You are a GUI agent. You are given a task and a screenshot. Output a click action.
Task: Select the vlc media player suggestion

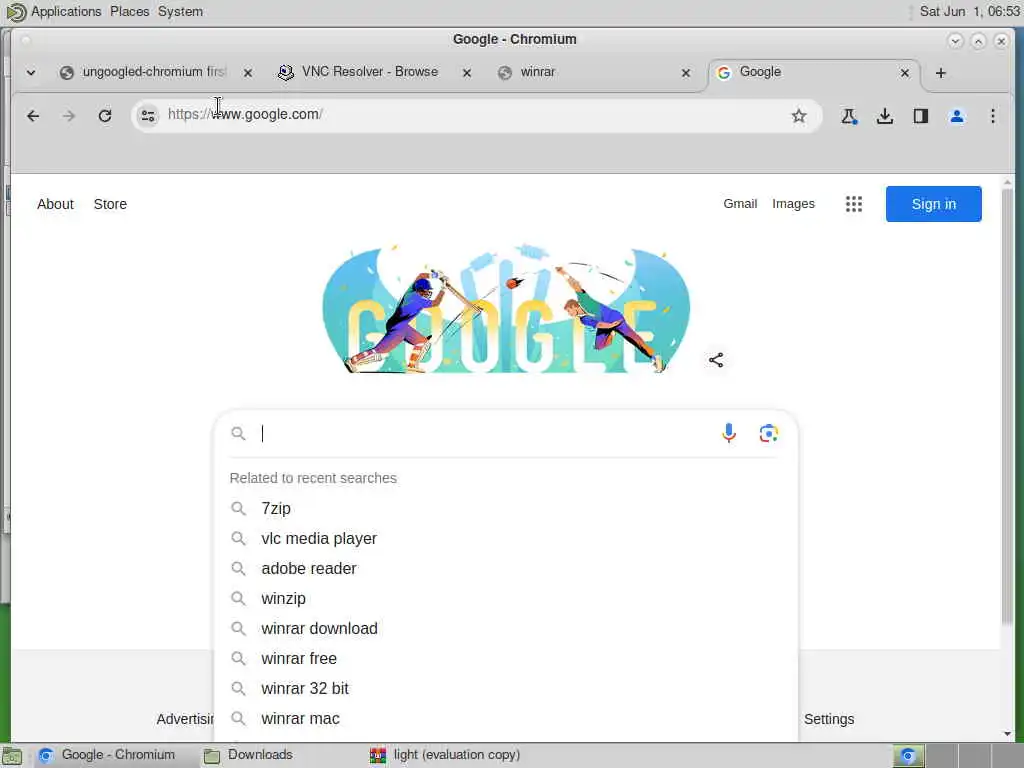506,538
